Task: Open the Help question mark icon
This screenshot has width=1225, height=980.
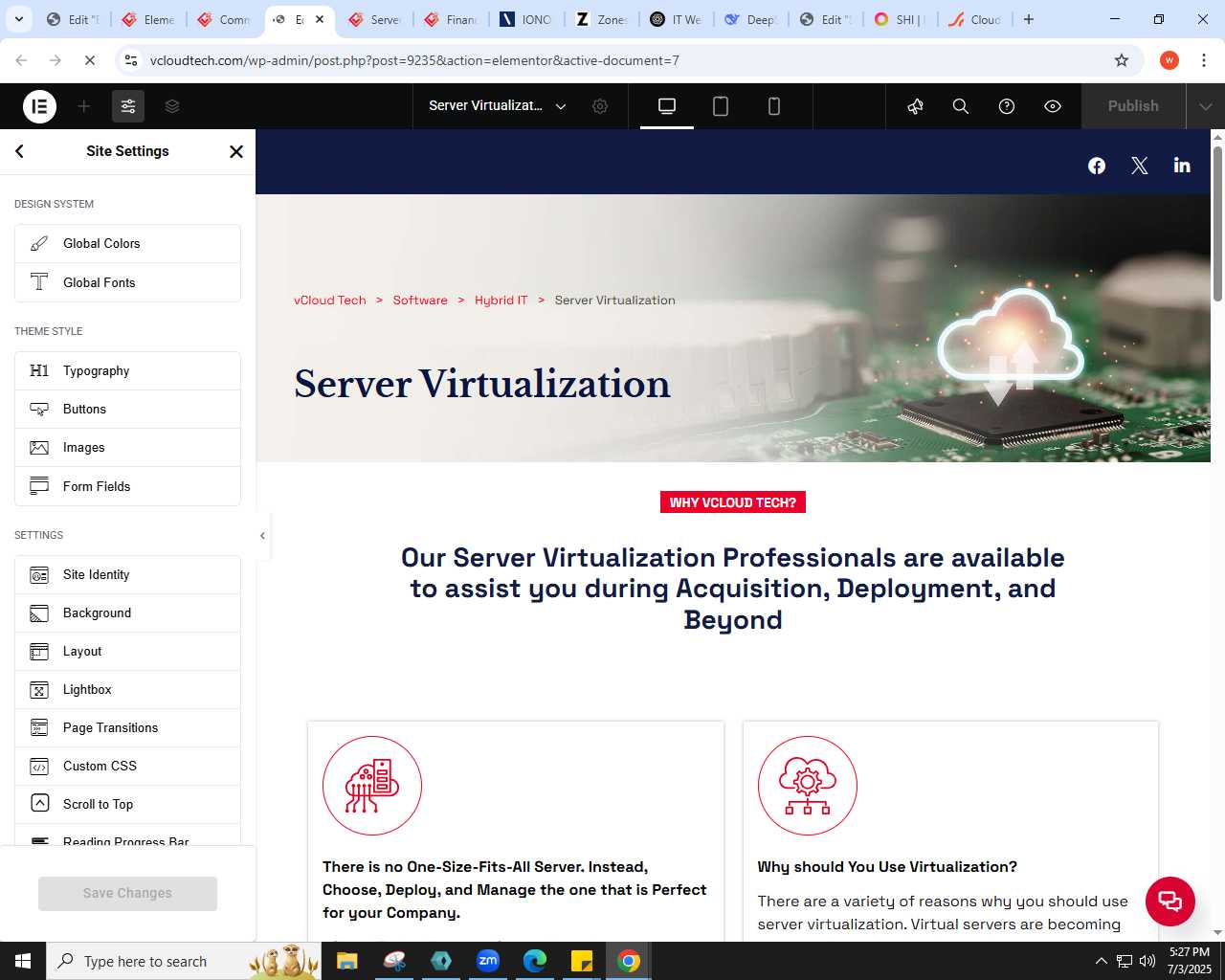Action: click(1007, 106)
